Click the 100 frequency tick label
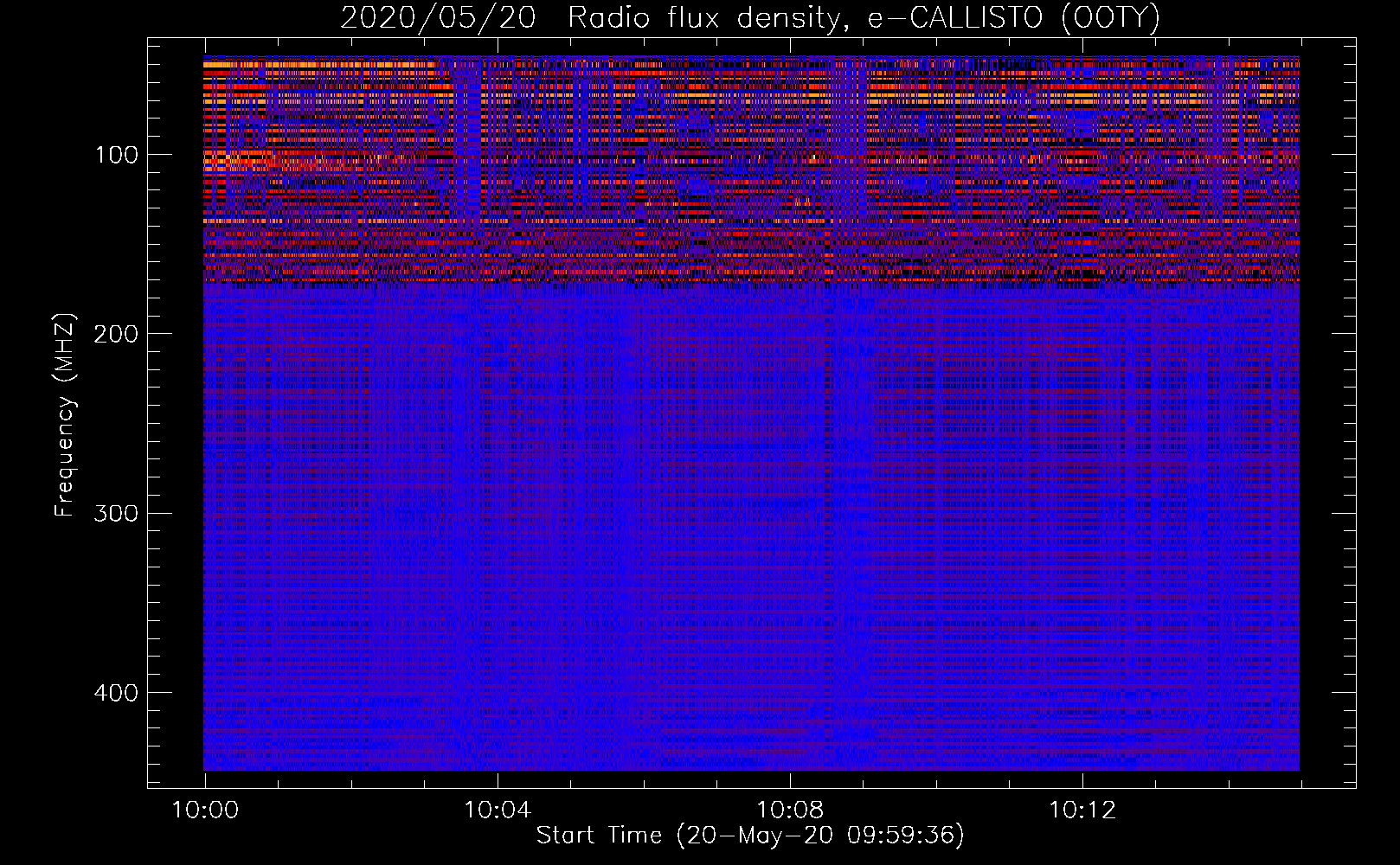 (116, 155)
